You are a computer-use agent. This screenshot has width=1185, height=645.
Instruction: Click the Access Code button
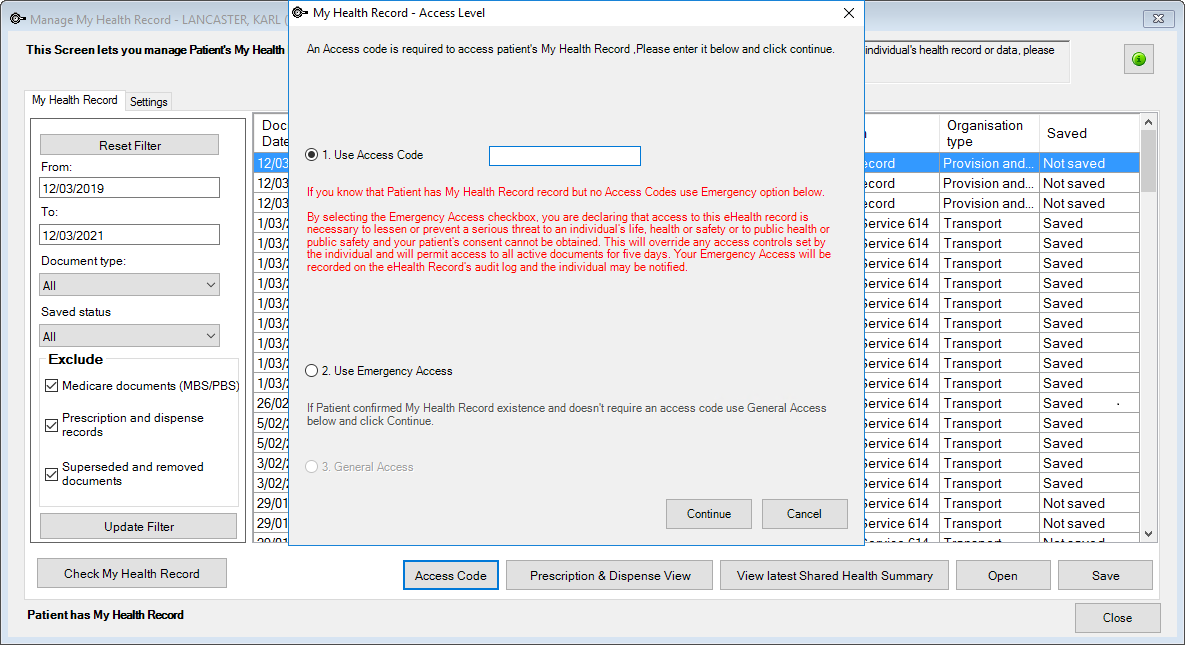pyautogui.click(x=450, y=575)
